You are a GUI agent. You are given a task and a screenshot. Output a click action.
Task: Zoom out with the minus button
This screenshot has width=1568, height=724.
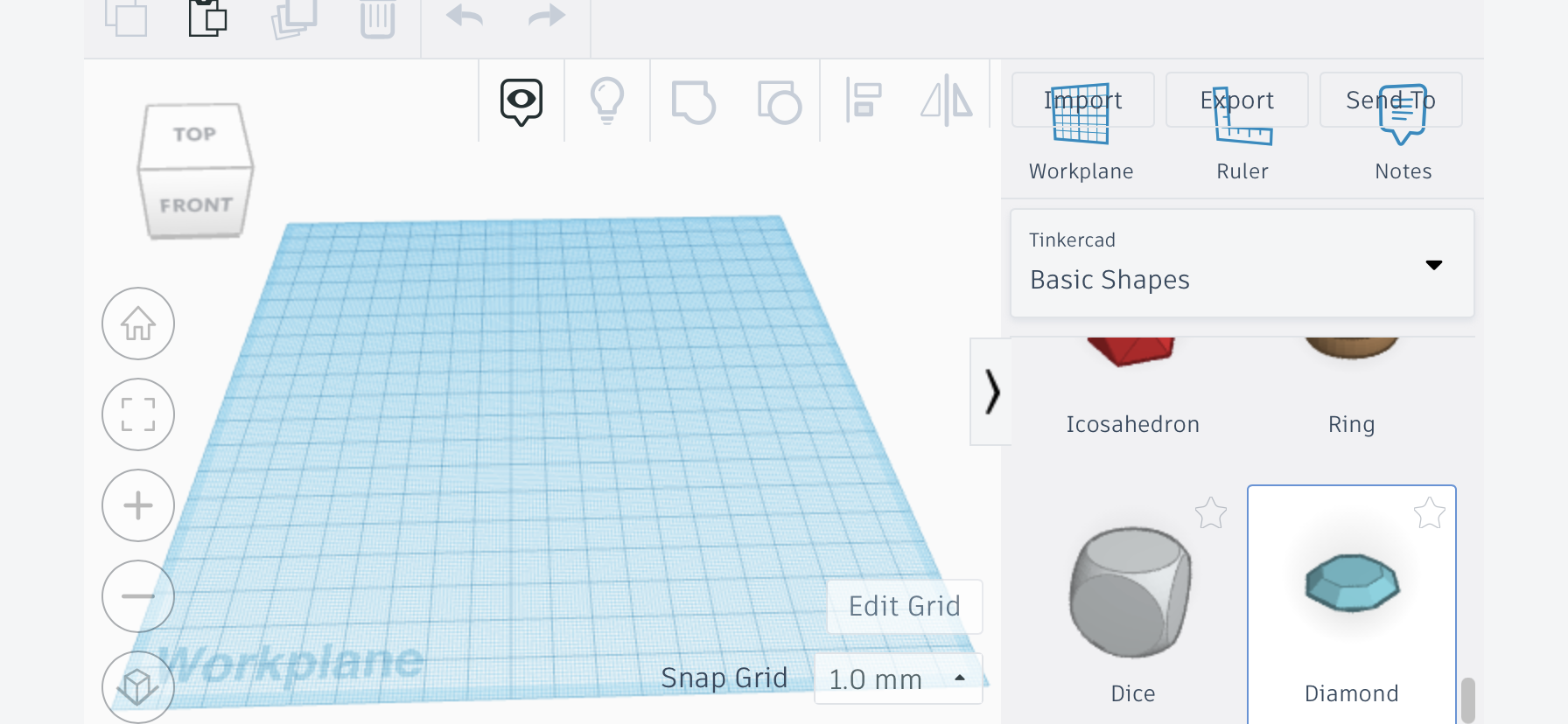[x=138, y=596]
